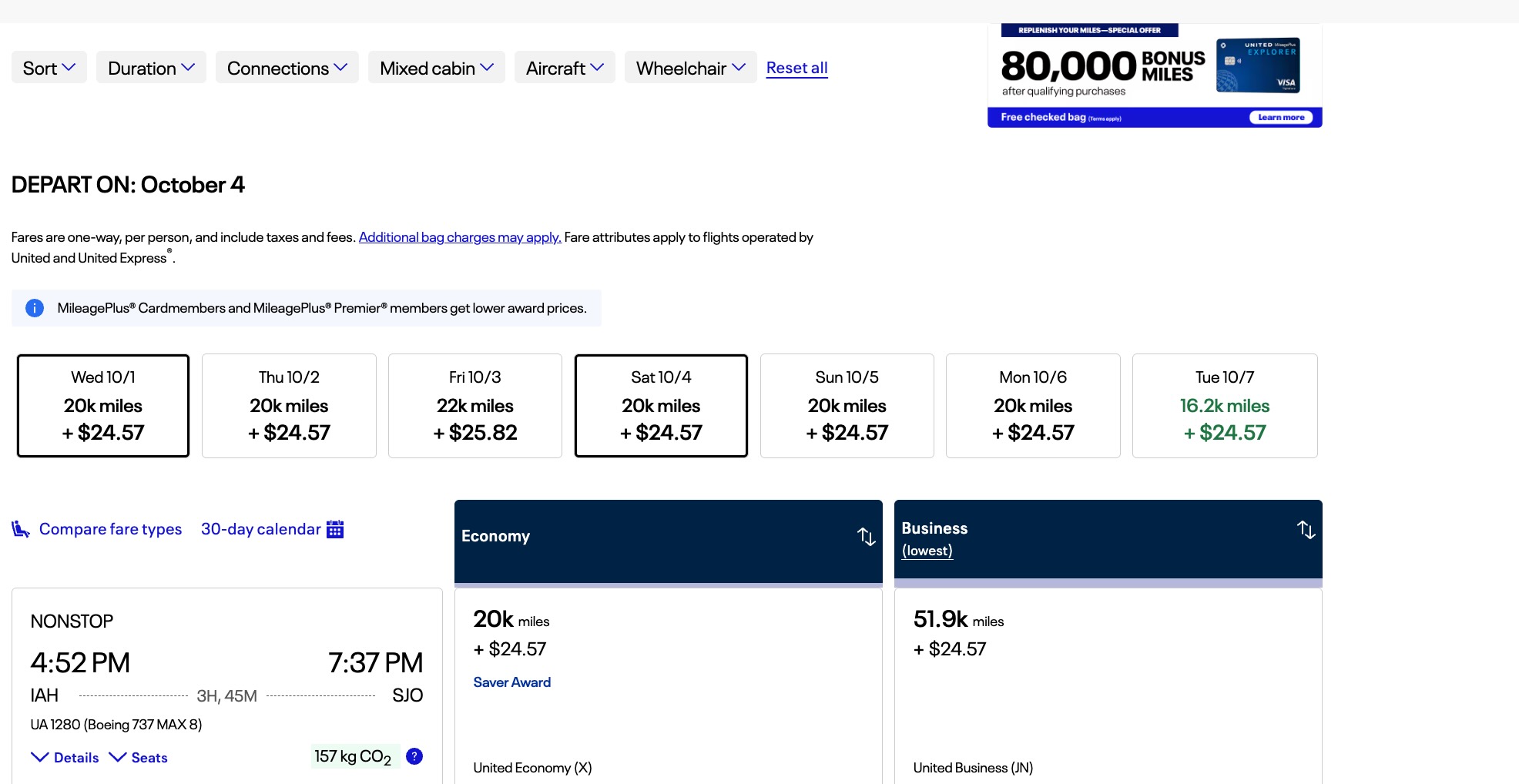
Task: Expand the Connections filter dropdown
Action: [287, 68]
